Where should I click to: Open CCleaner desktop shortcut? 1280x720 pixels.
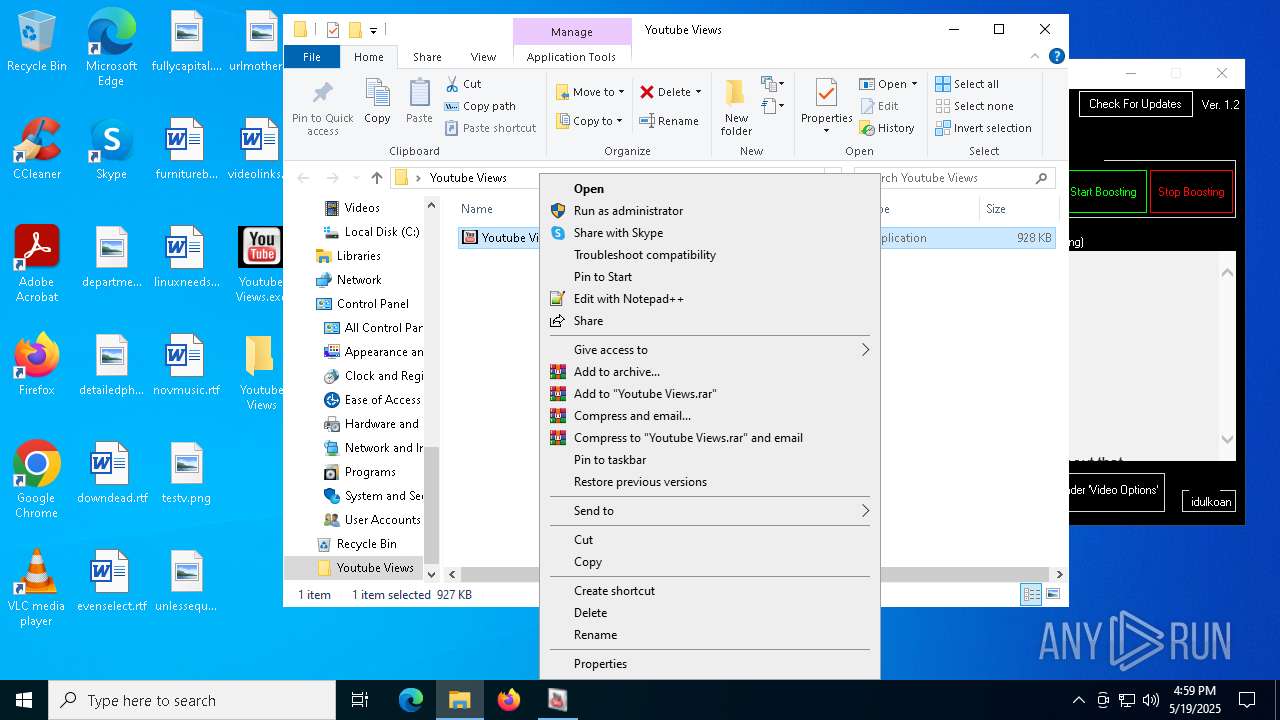coord(37,149)
